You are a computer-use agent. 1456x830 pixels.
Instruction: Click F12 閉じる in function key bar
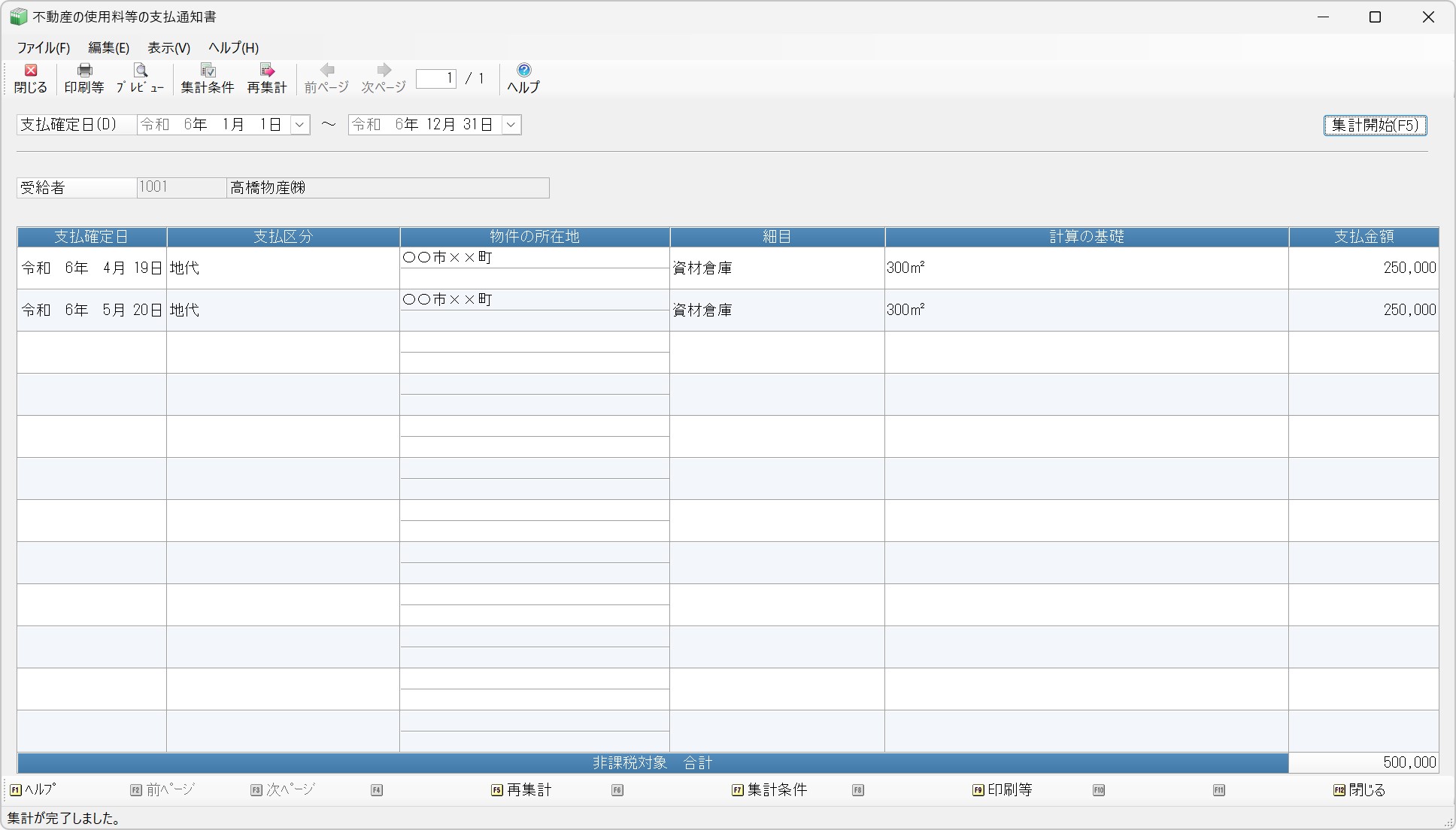click(1359, 790)
